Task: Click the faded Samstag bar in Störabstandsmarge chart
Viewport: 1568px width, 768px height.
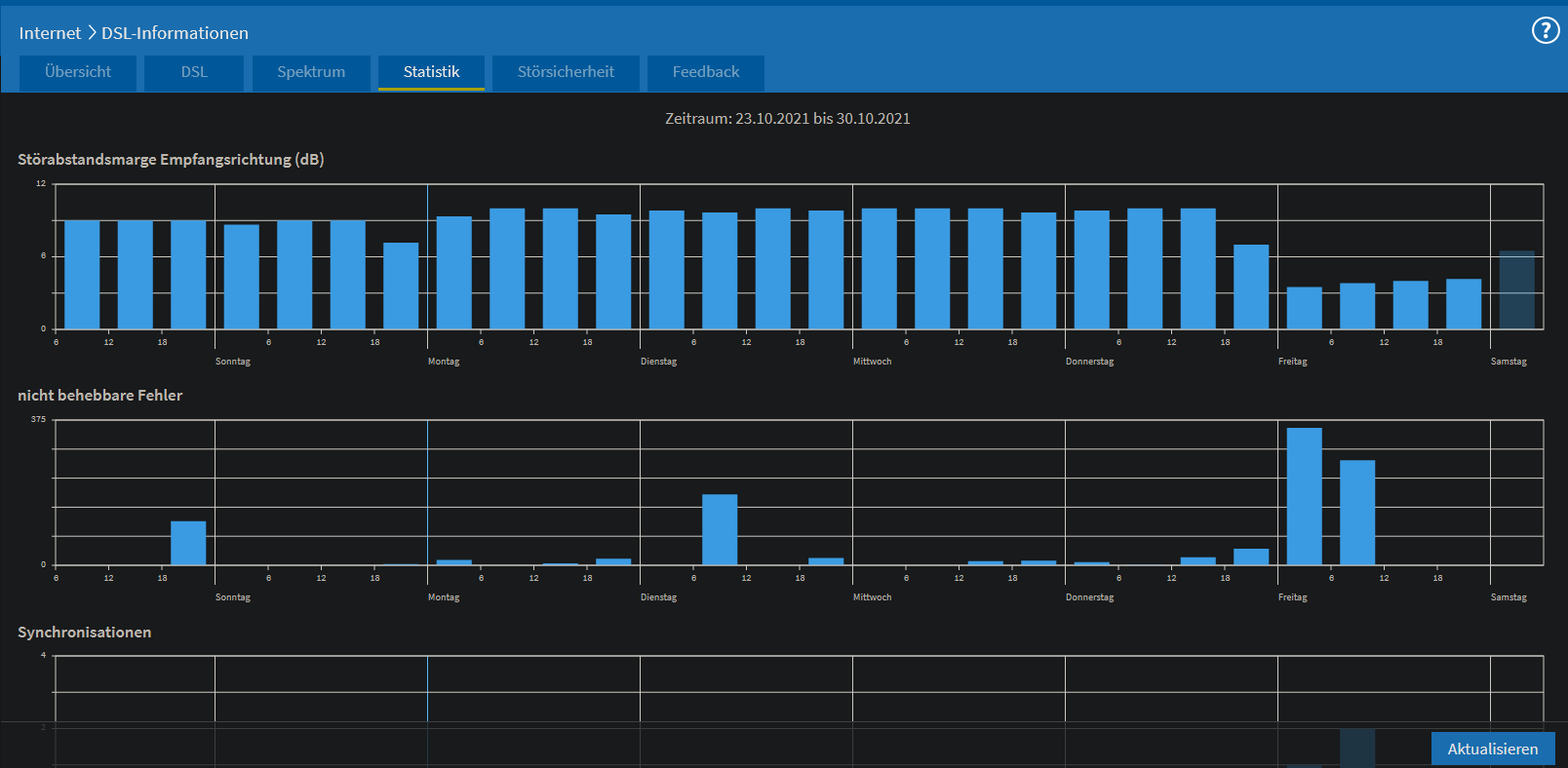Action: coord(1517,289)
